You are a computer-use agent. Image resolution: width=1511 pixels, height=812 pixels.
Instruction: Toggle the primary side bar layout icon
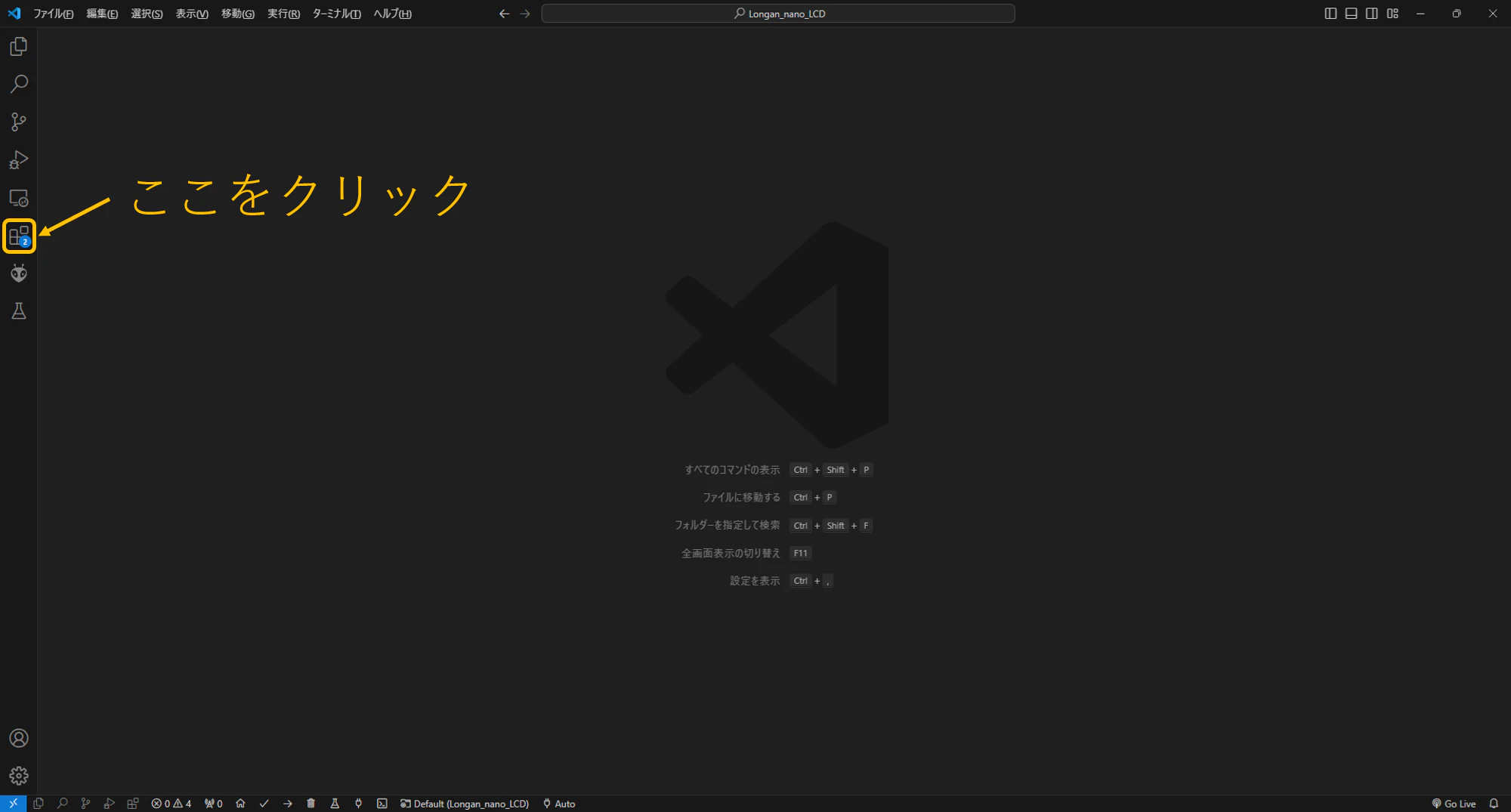(x=1330, y=14)
